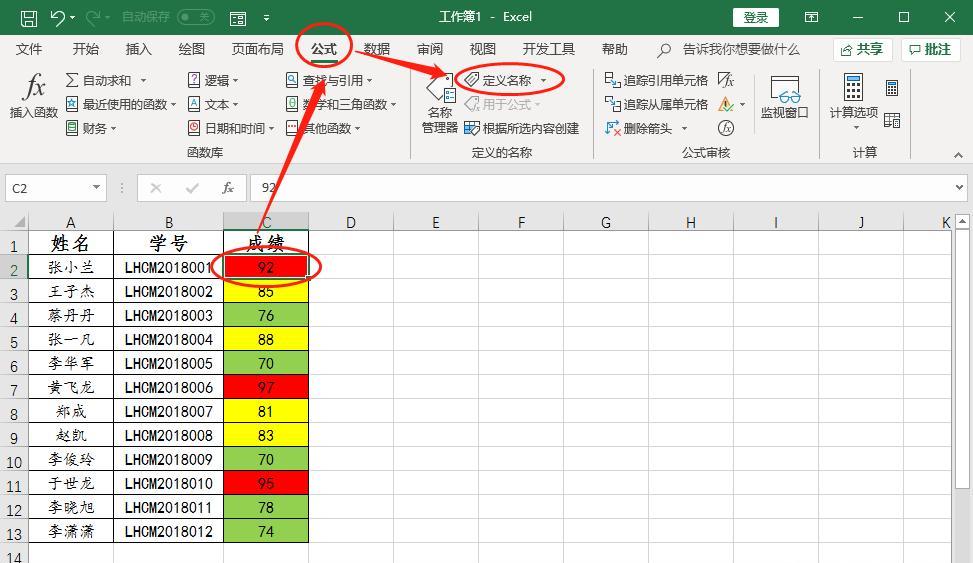
Task: Open the 其他函数 dropdown
Action: [323, 128]
